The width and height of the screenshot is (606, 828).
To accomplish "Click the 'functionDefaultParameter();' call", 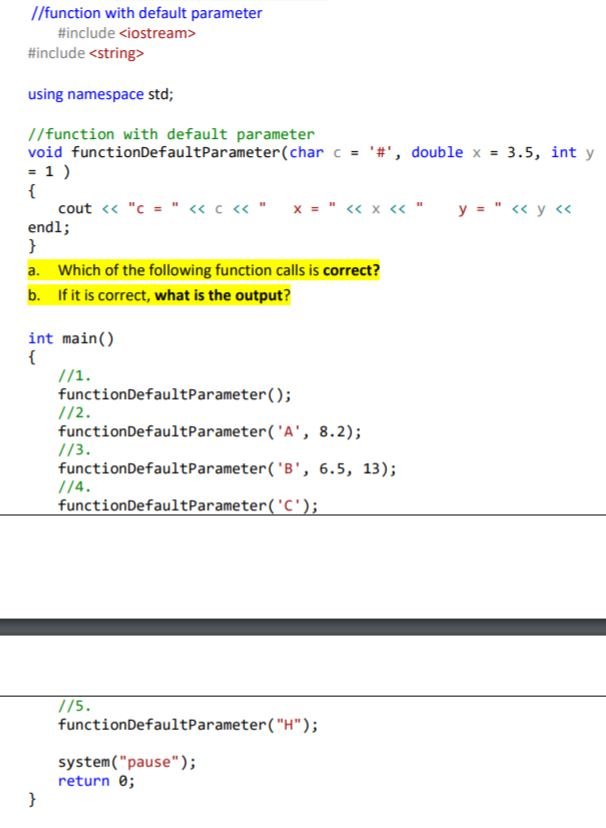I will [174, 394].
